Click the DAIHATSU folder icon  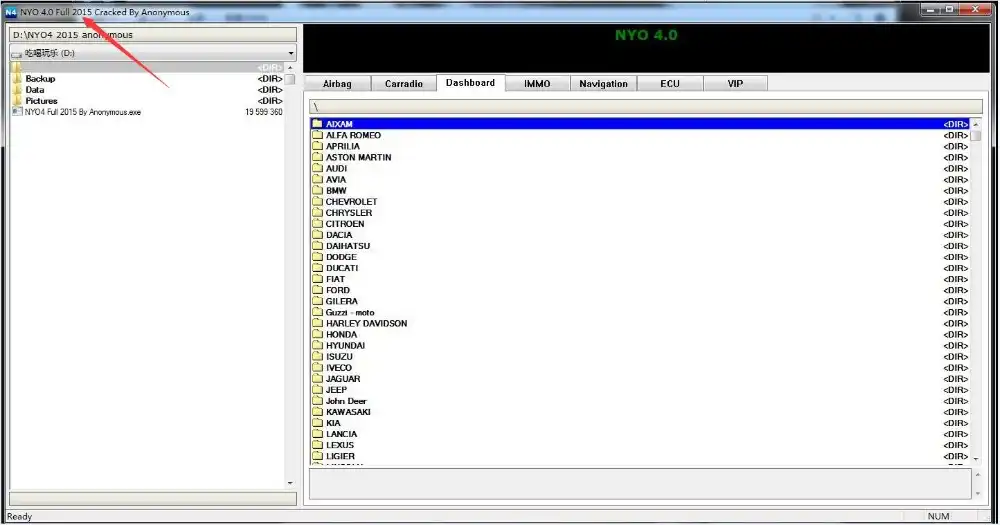click(318, 246)
